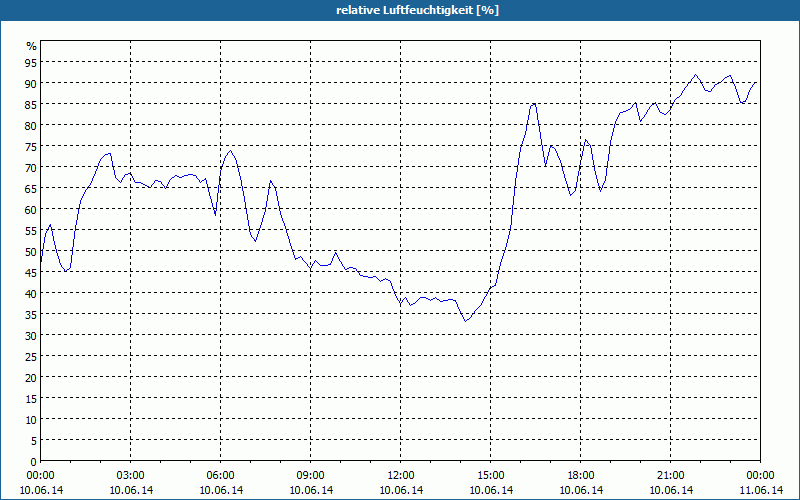Click the 50 value on humidity axis

pos(32,252)
